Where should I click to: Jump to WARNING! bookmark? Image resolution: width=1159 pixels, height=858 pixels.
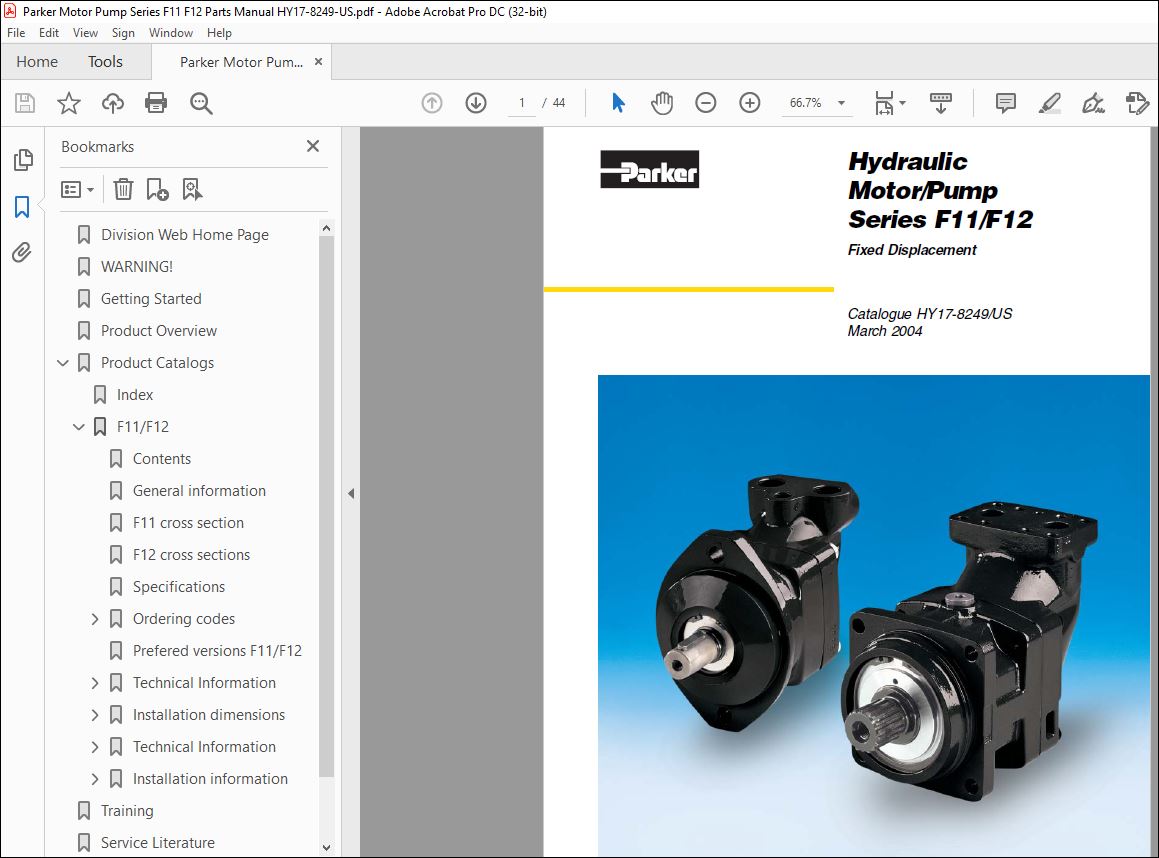[x=137, y=267]
